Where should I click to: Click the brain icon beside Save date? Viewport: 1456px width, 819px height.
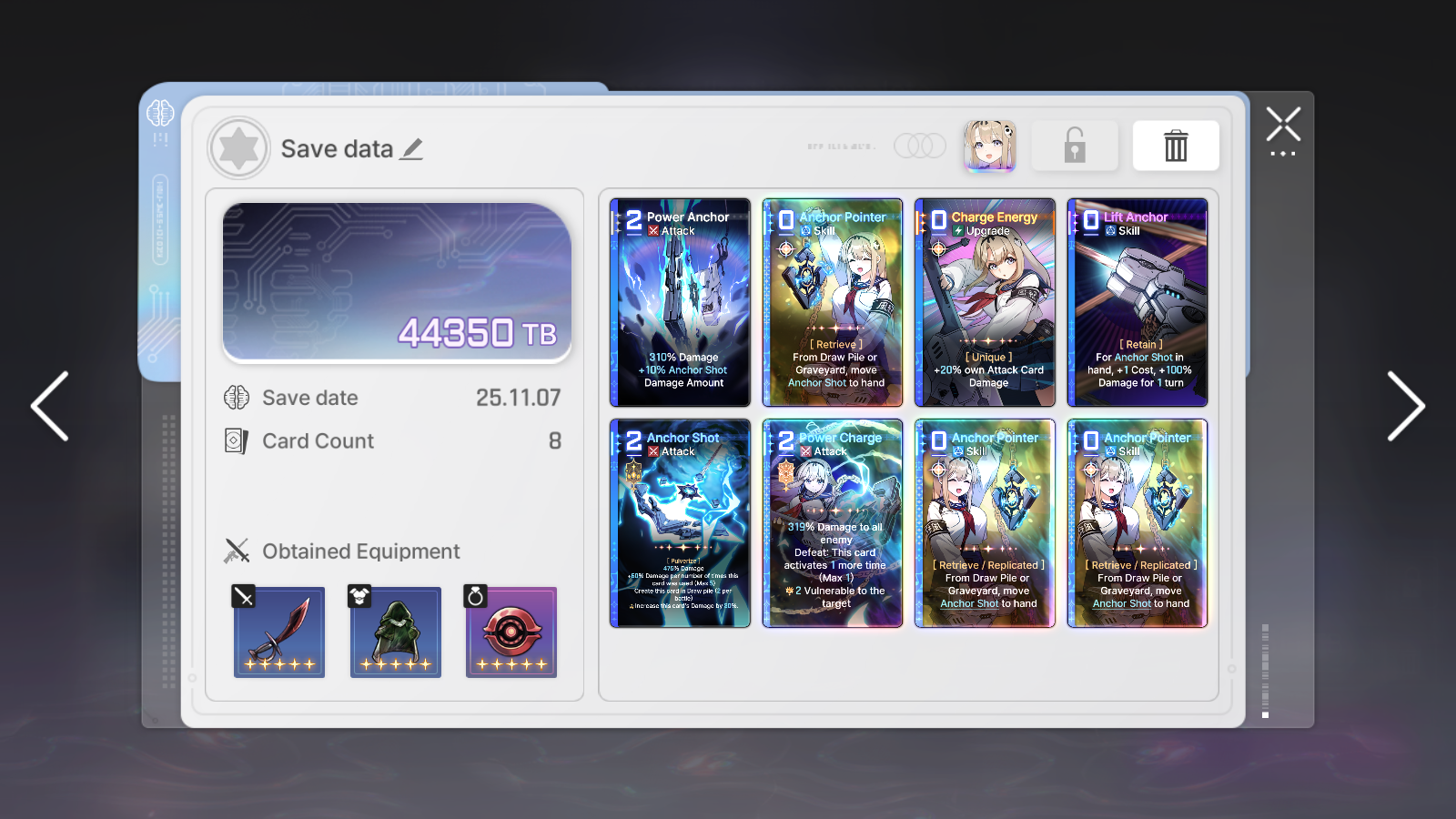[237, 398]
